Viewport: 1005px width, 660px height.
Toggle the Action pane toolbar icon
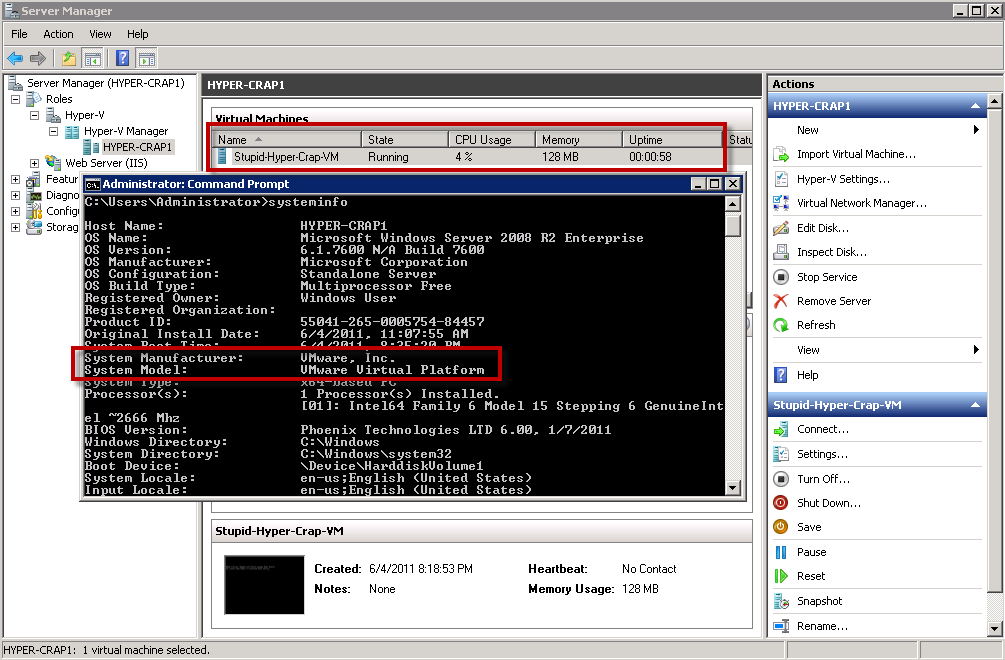coord(147,59)
